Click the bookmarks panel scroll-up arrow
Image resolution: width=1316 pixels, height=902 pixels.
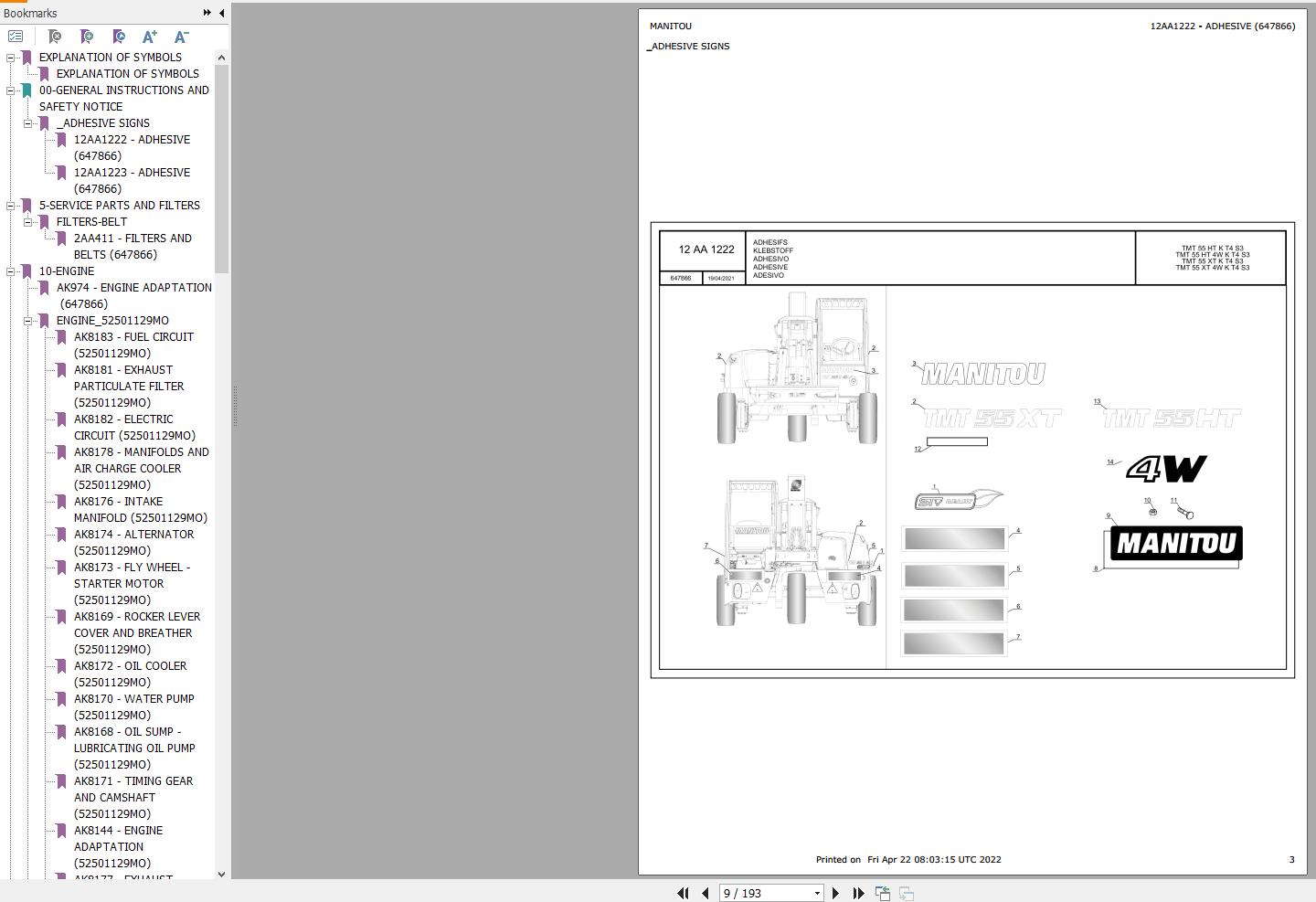(221, 58)
